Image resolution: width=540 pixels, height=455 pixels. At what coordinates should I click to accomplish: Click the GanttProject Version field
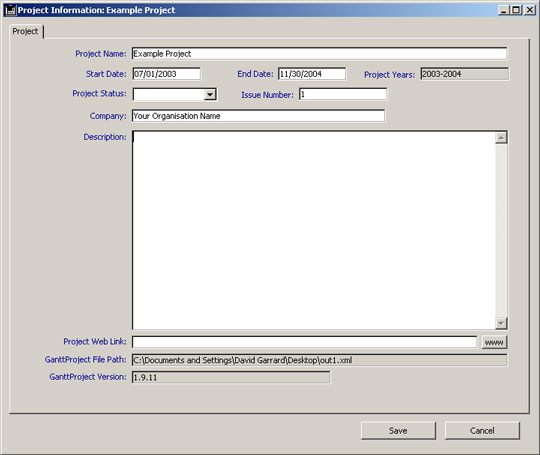click(x=231, y=377)
